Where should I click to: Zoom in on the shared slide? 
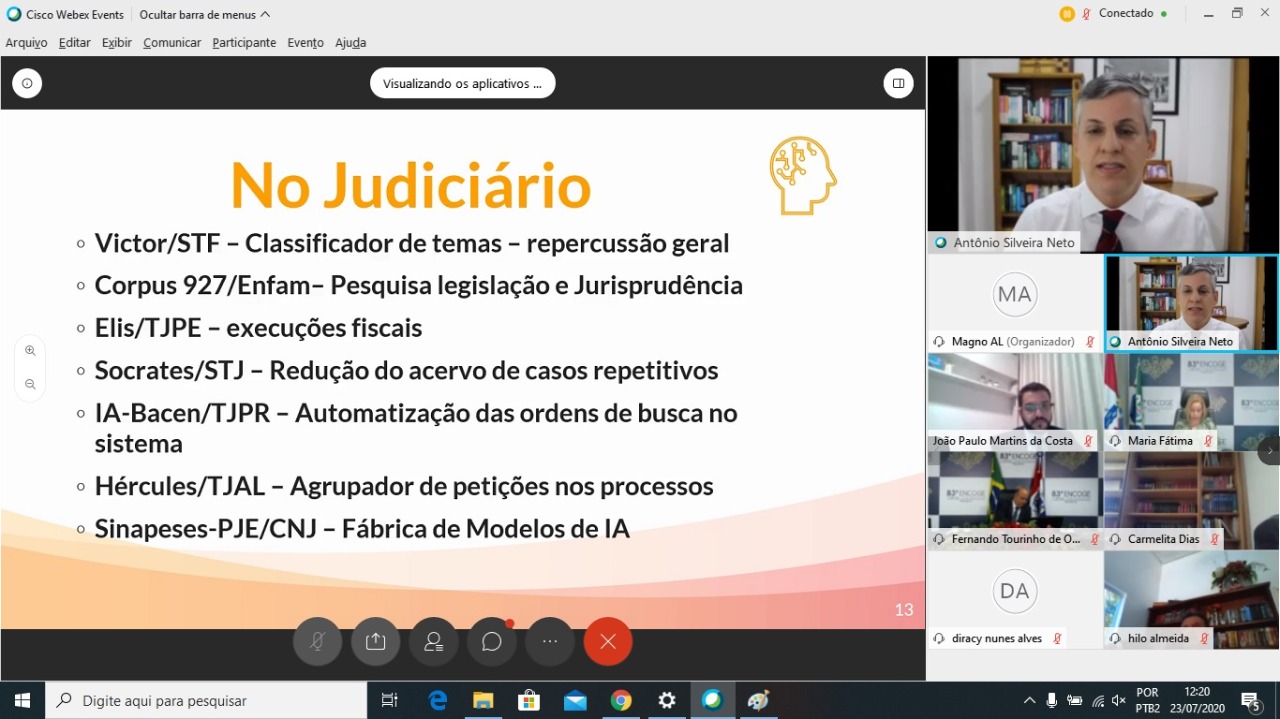(30, 351)
